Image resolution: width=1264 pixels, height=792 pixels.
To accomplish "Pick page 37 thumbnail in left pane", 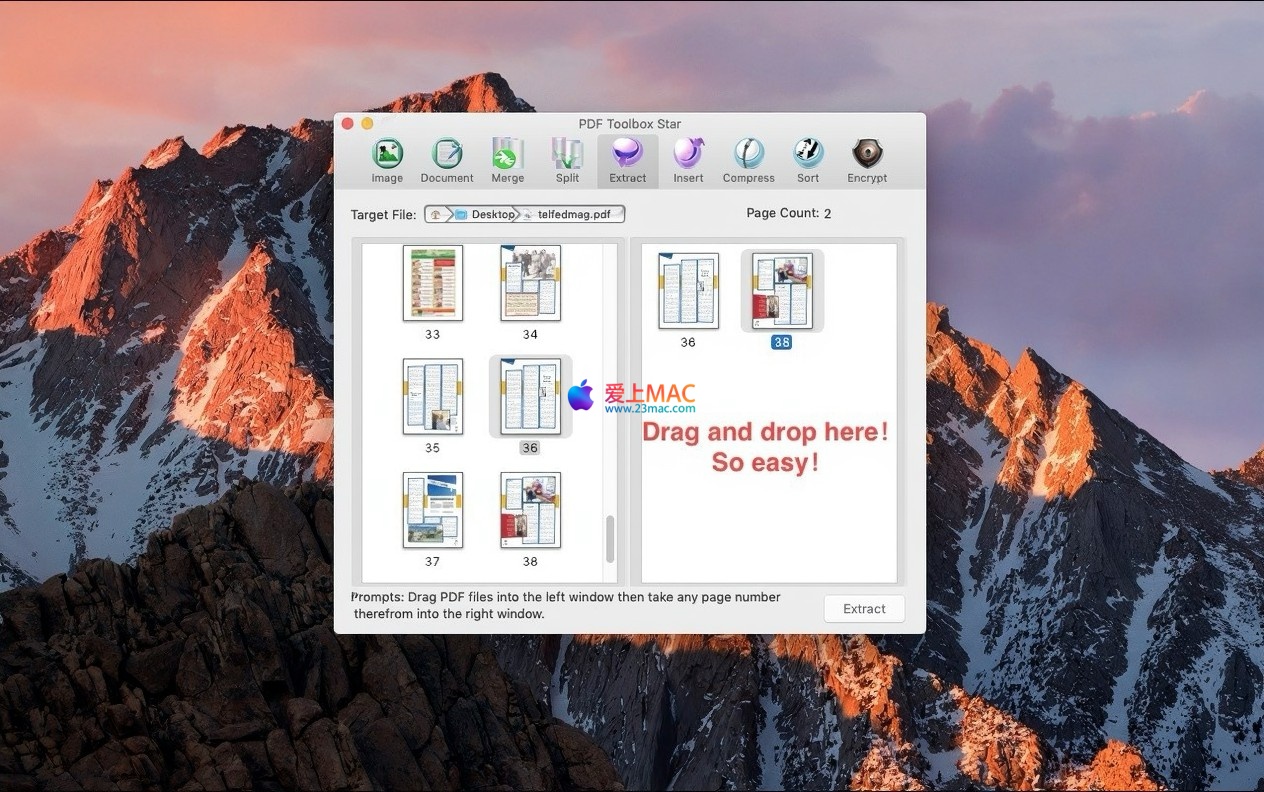I will [433, 510].
